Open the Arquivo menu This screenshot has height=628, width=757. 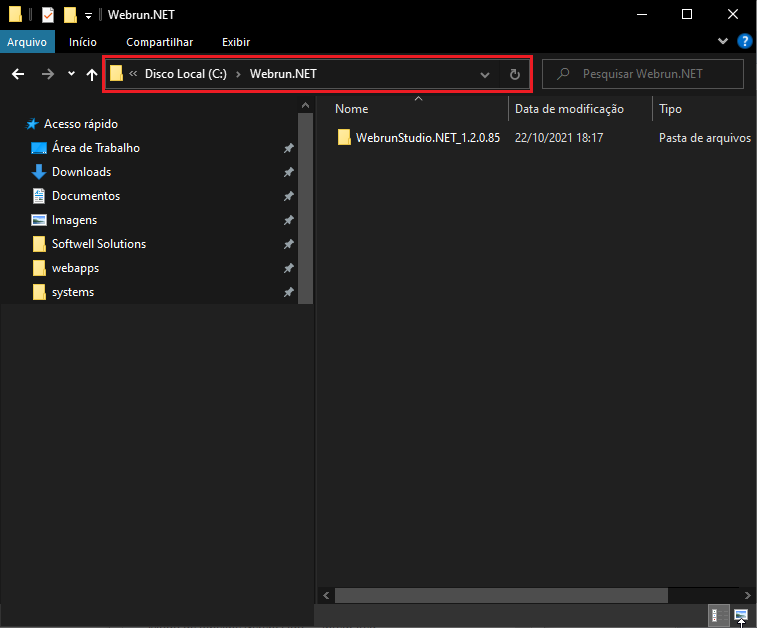(29, 42)
